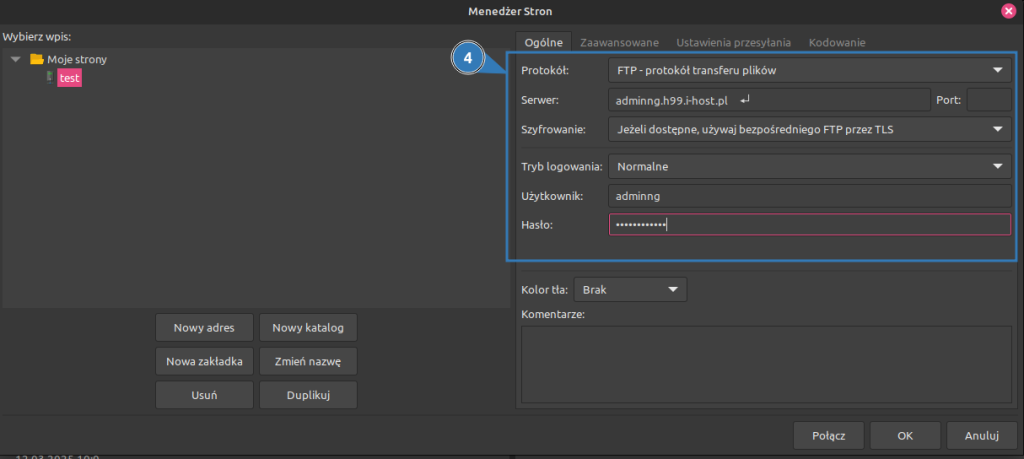
Task: Click the Połącz button
Action: click(x=829, y=435)
